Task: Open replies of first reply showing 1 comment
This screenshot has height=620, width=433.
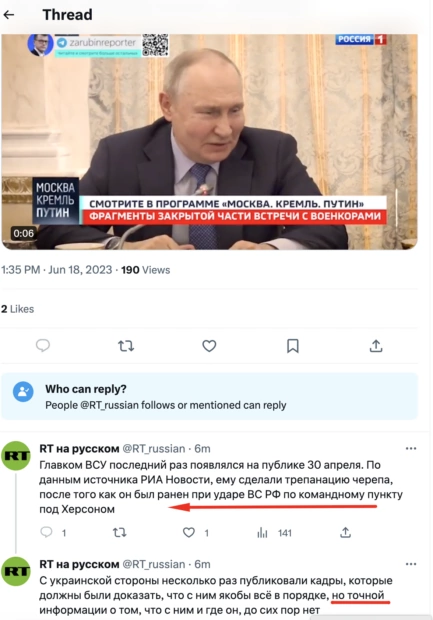Action: (46, 532)
